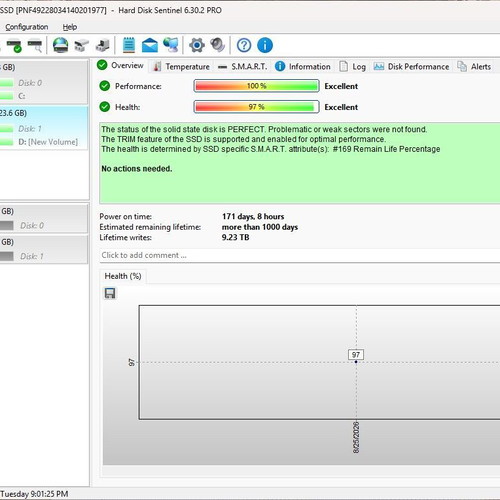Save the health graph with floppy icon
Image resolution: width=500 pixels, height=500 pixels.
(x=110, y=293)
